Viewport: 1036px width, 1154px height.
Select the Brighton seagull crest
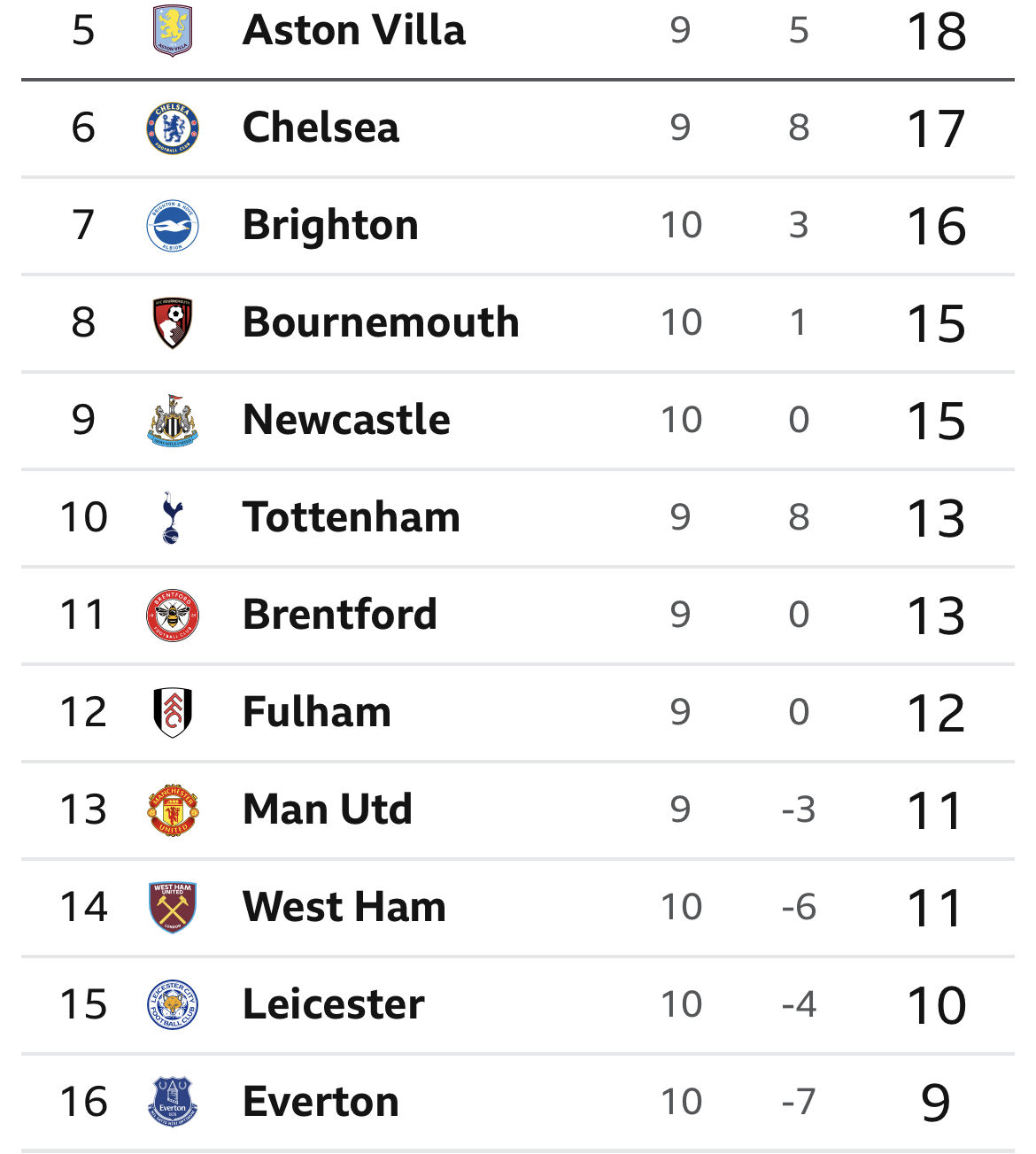[173, 226]
